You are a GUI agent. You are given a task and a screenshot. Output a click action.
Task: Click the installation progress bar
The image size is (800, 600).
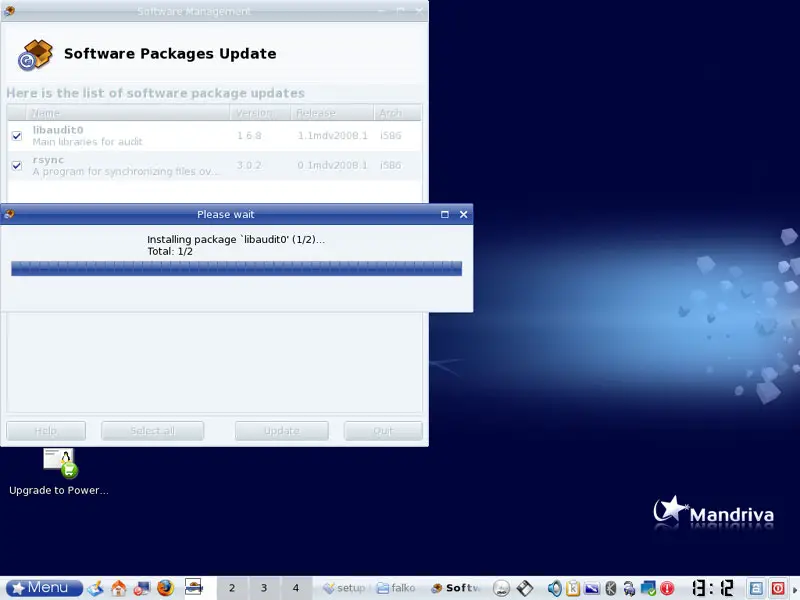236,268
